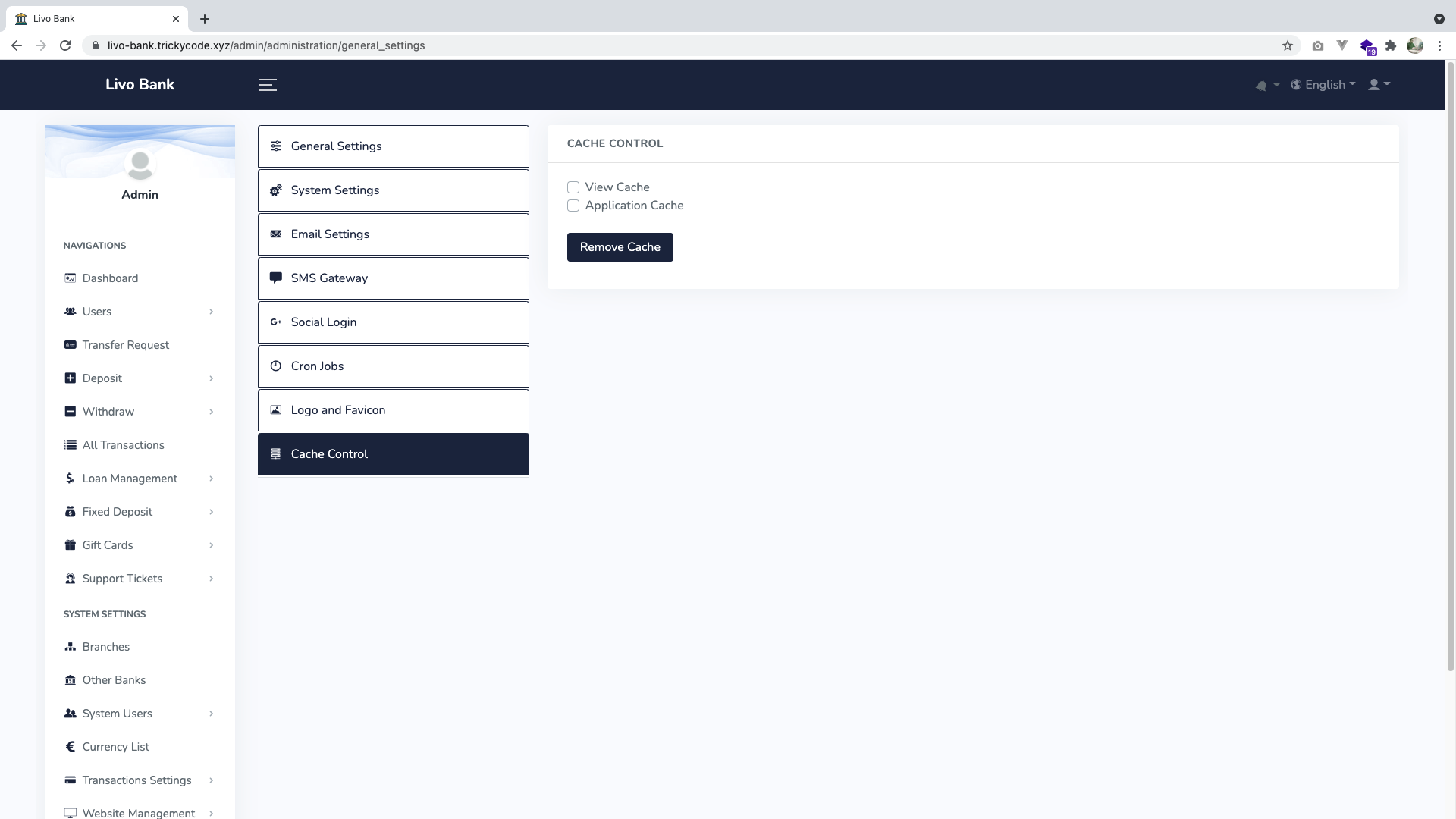Click the Cache Control server icon
The width and height of the screenshot is (1456, 819).
276,454
